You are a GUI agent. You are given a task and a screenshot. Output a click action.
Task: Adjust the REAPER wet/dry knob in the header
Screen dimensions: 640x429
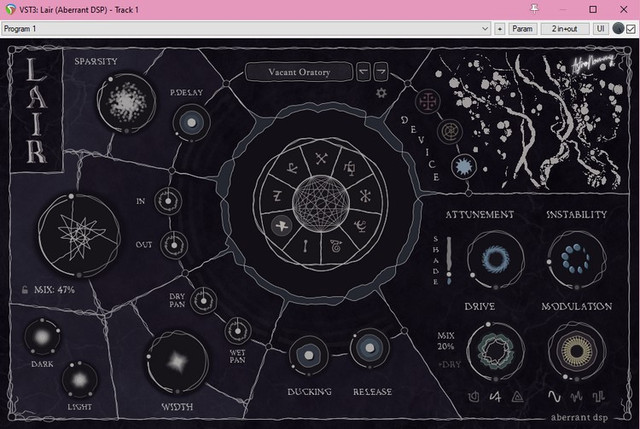[x=618, y=29]
